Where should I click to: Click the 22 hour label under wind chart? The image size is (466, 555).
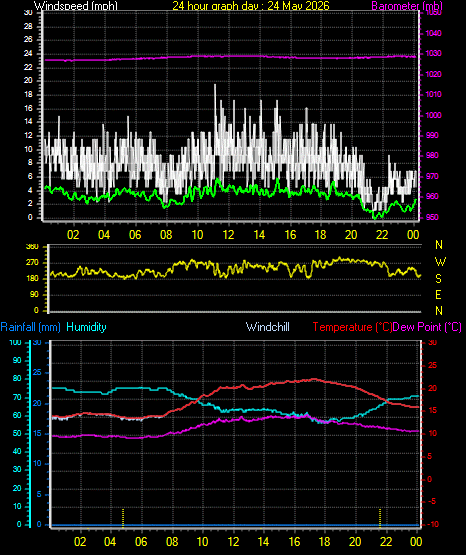(382, 235)
